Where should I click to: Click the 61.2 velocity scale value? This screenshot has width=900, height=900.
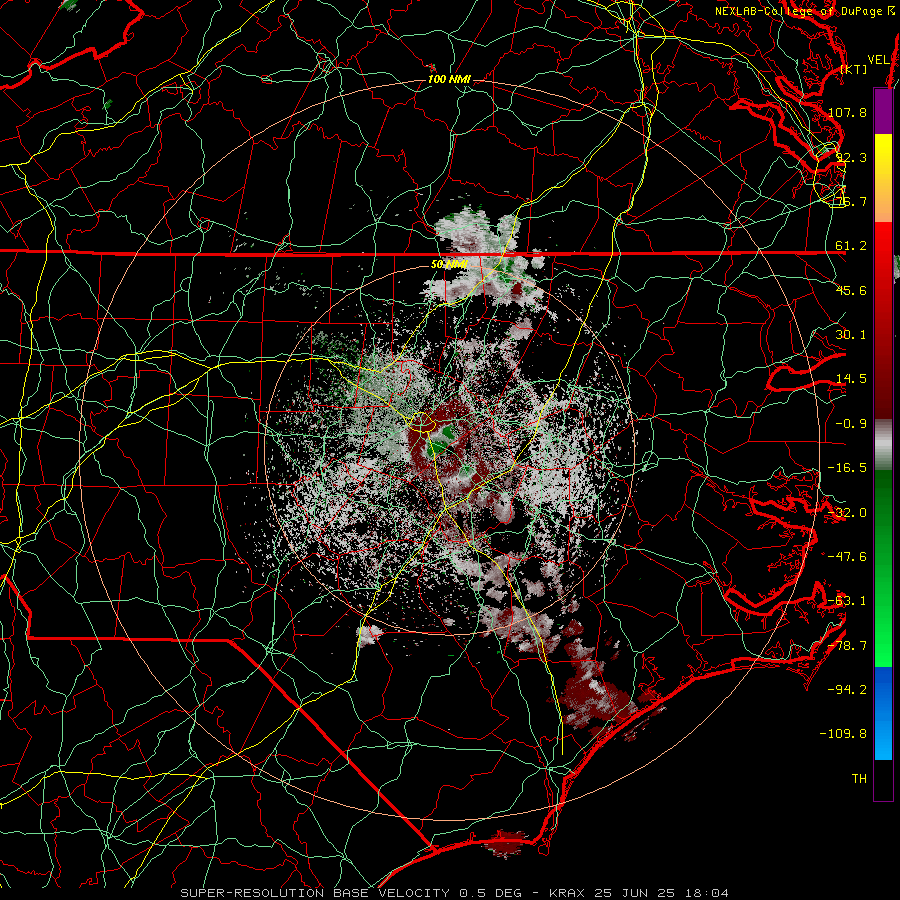(x=851, y=246)
